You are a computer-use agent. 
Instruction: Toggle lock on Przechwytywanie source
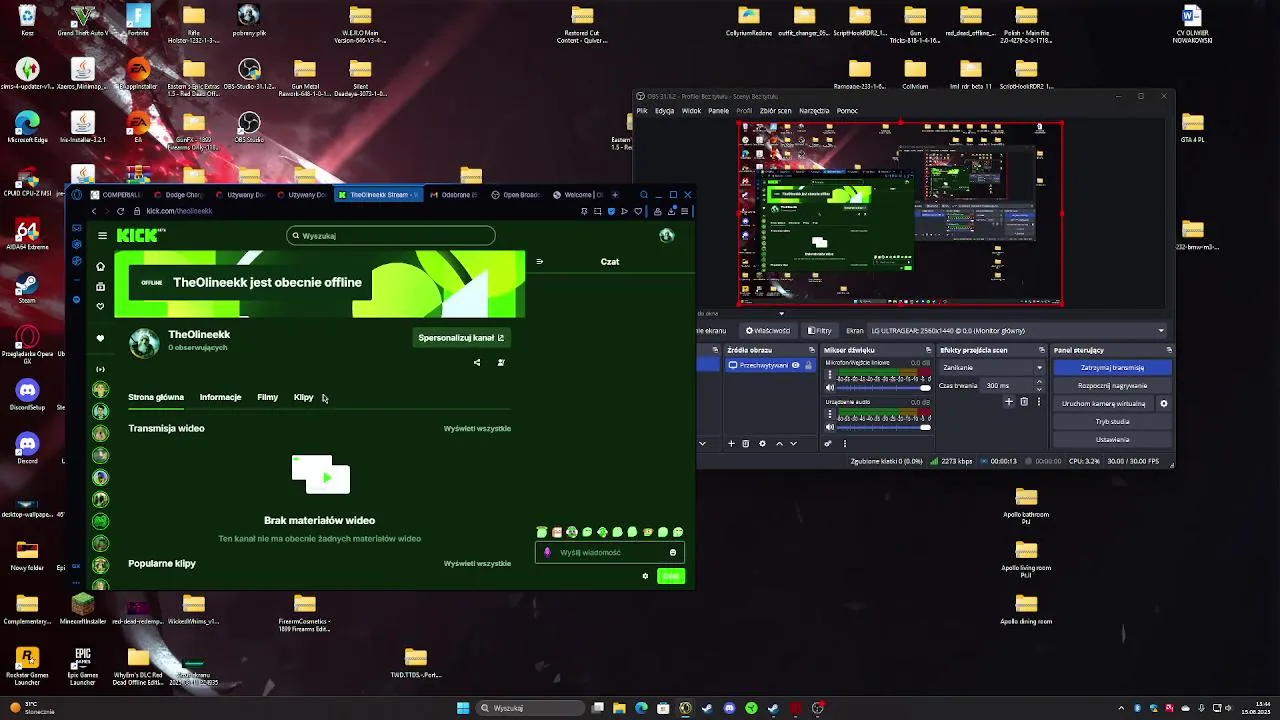pyautogui.click(x=809, y=366)
